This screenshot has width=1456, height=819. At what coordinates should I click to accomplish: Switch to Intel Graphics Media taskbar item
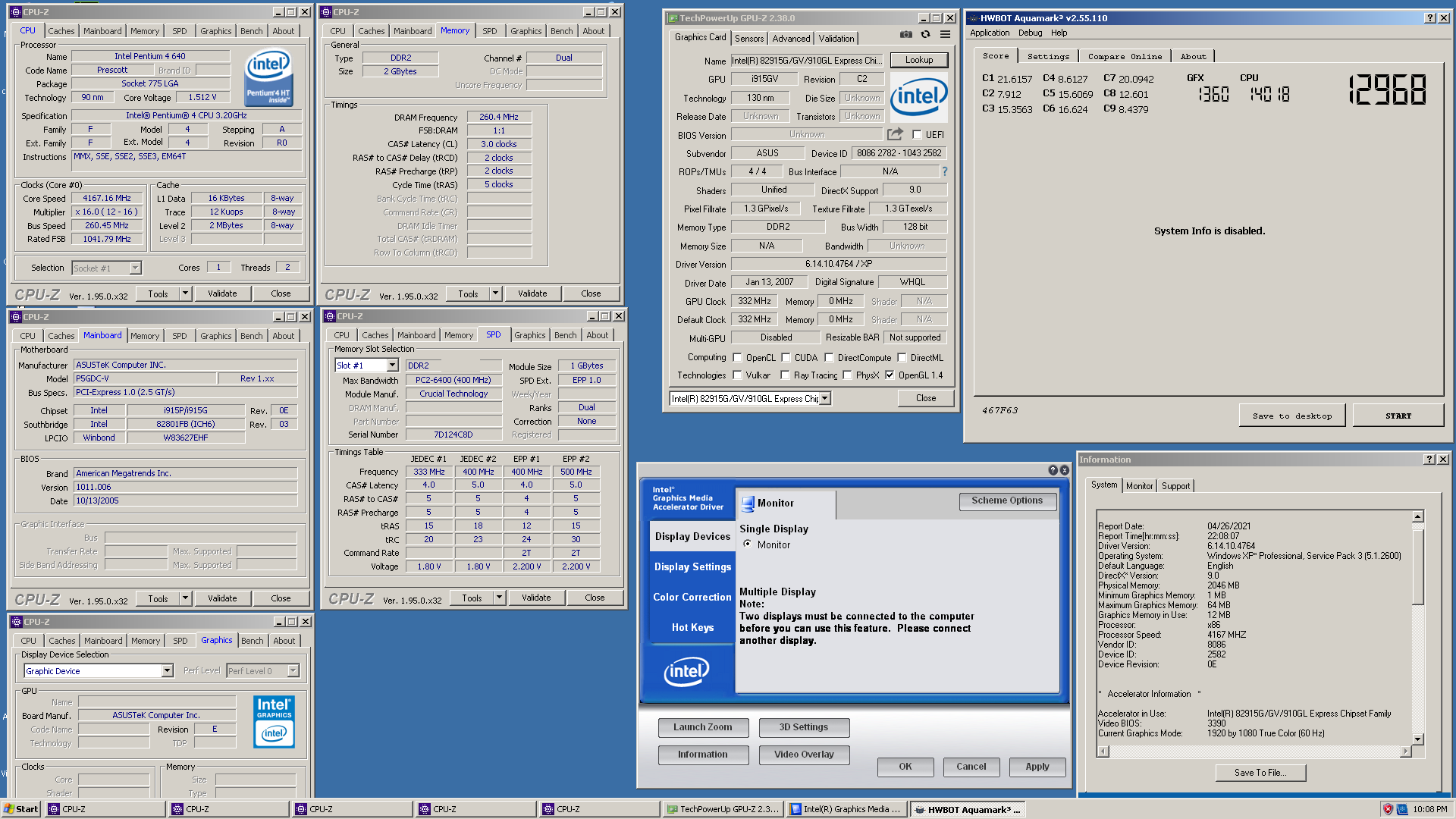click(846, 809)
